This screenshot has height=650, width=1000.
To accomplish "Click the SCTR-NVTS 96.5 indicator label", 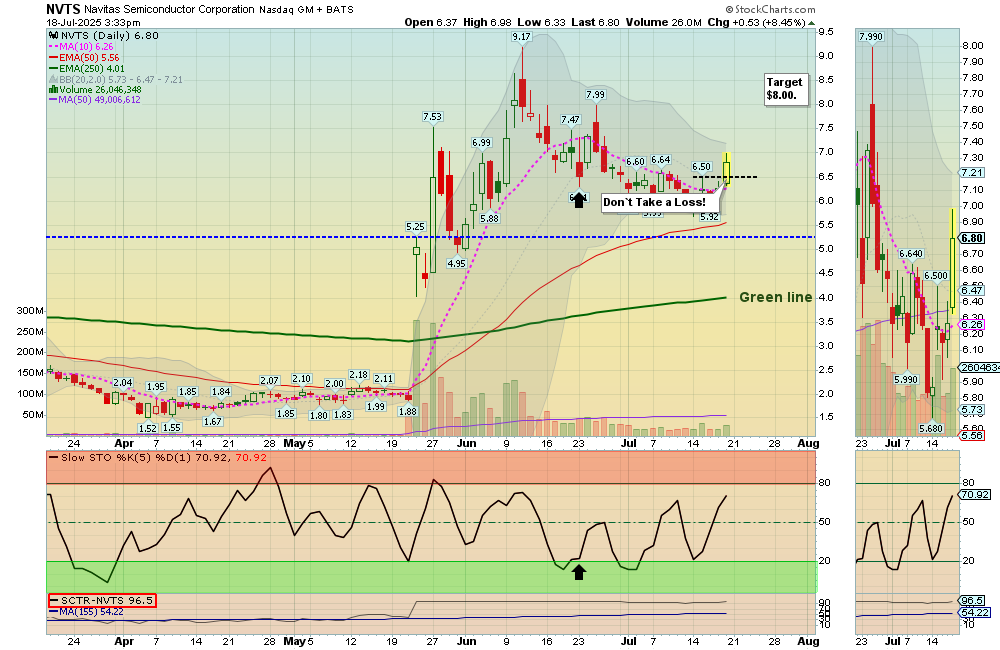I will pos(102,600).
